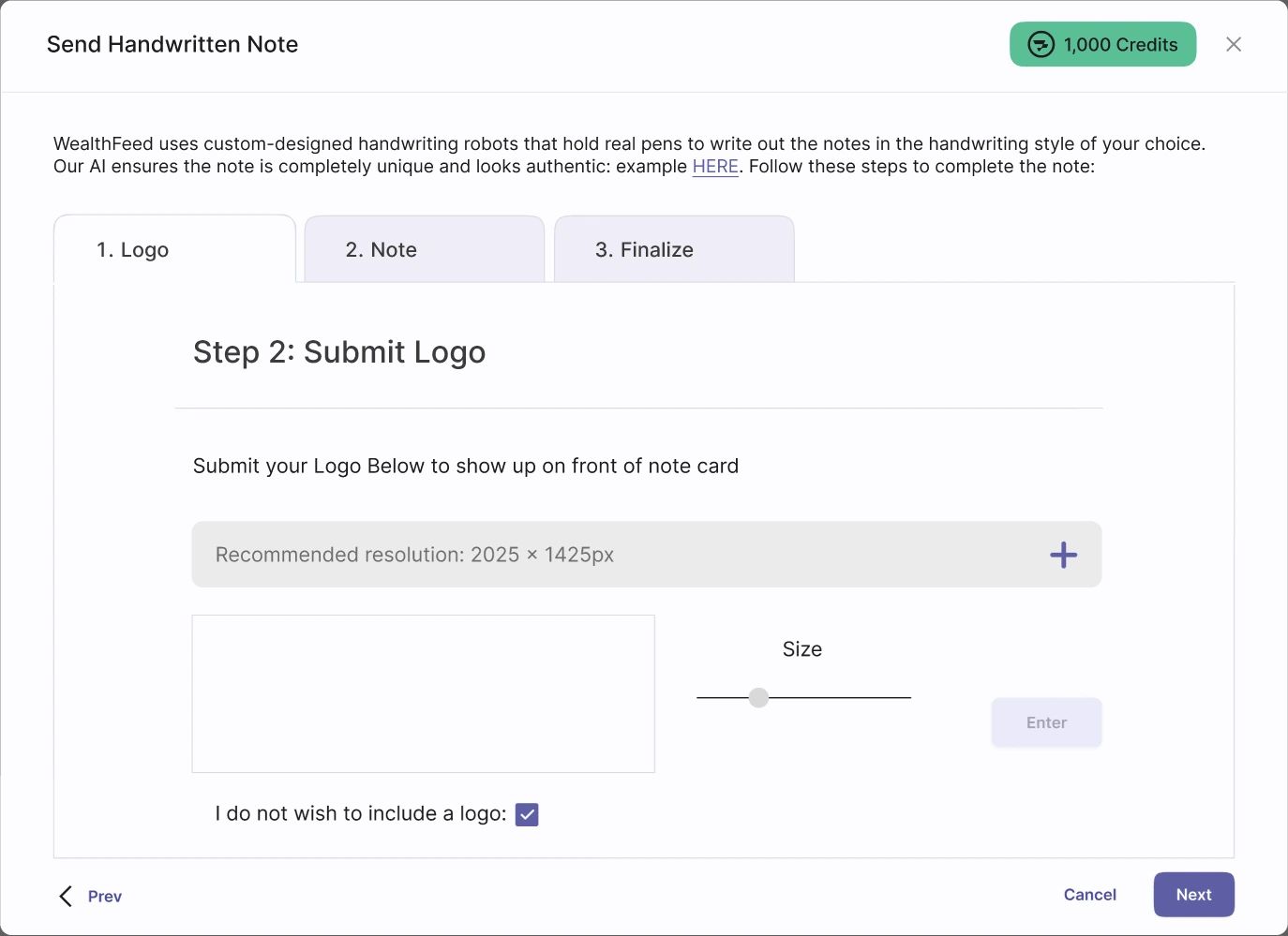Cancel the handwritten note

click(1090, 895)
